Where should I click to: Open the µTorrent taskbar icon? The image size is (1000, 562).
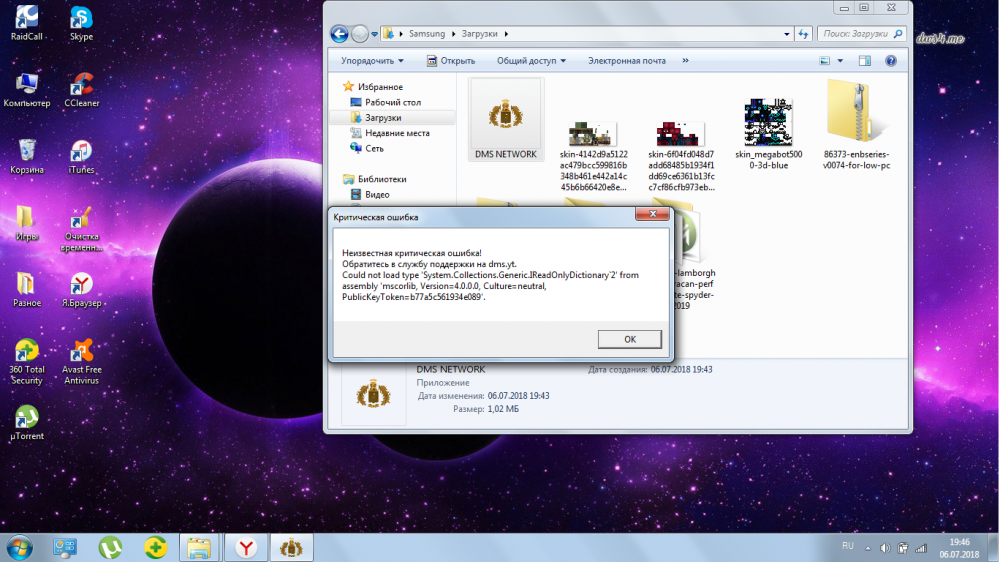(x=110, y=547)
